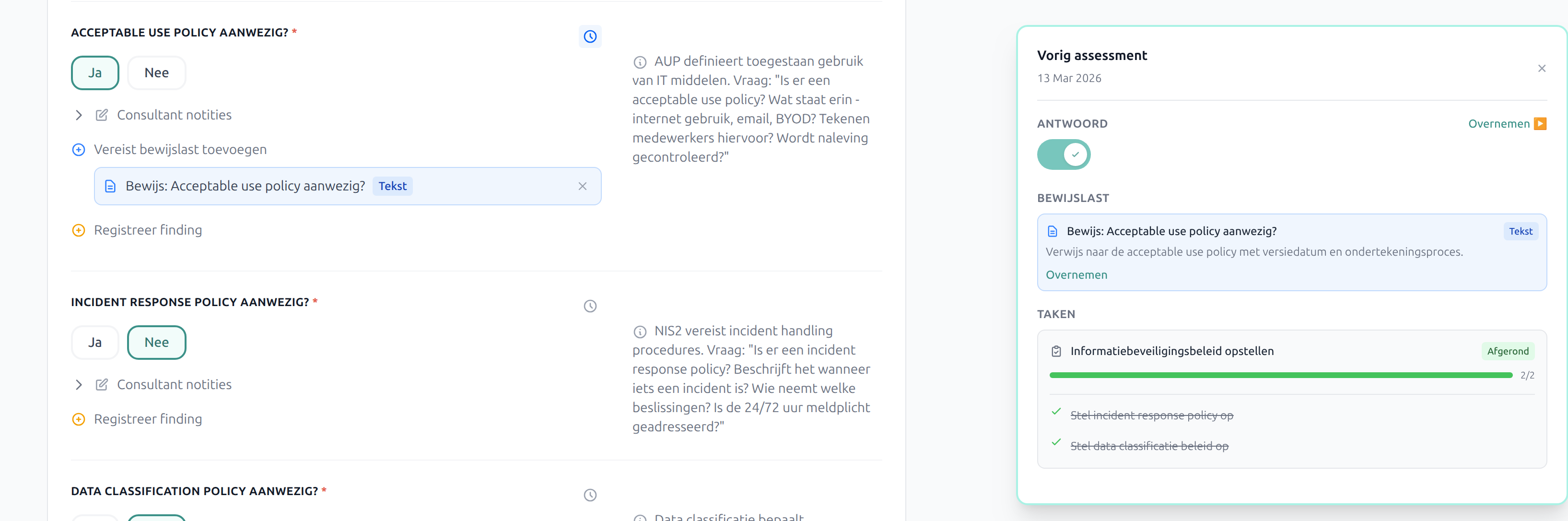Viewport: 1568px width, 521px height.
Task: Click the pencil icon beside Consultant notities
Action: pos(101,115)
